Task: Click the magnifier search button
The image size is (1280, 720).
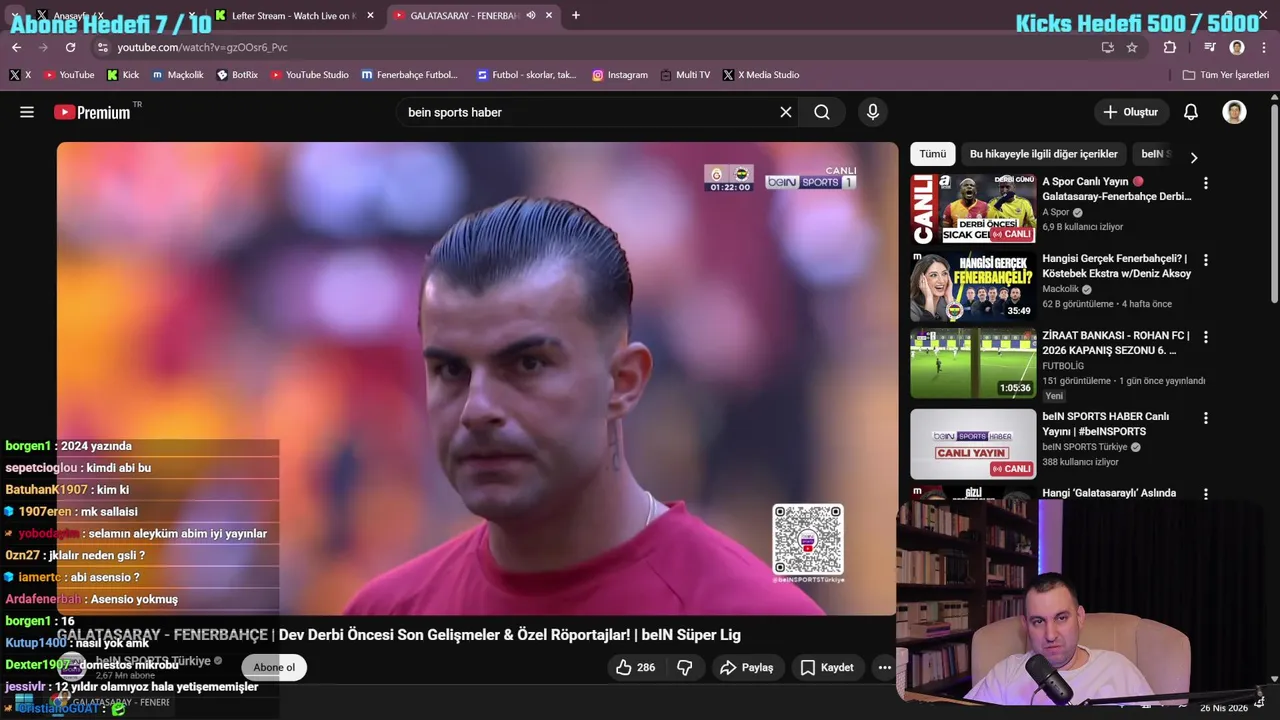Action: click(x=822, y=112)
